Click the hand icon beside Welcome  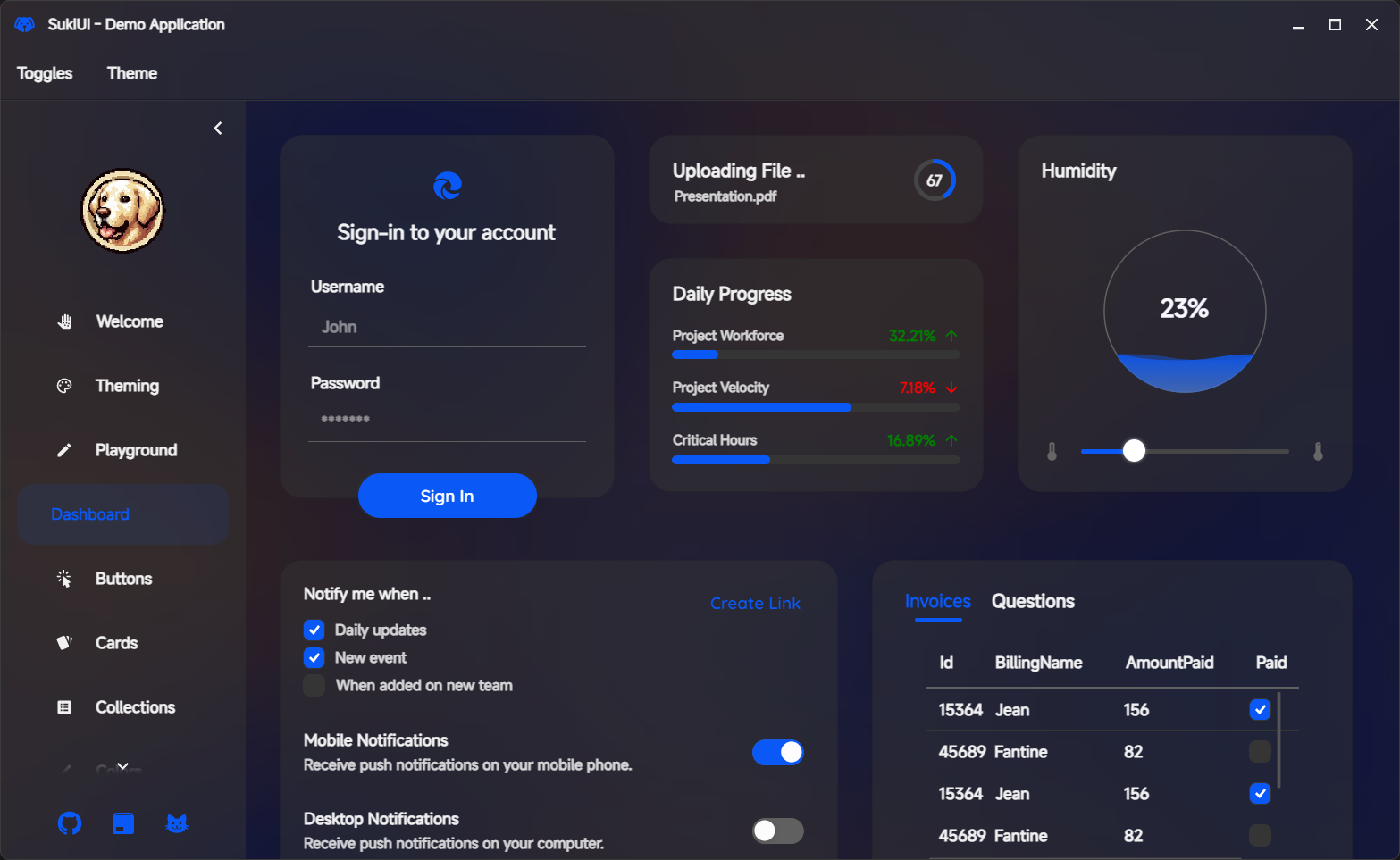[64, 321]
